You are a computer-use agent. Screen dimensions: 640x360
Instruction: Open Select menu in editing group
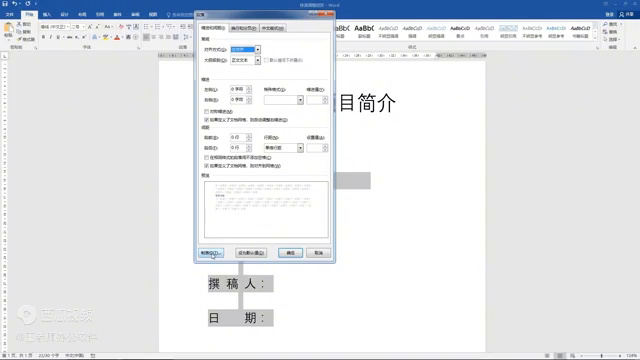click(x=611, y=39)
